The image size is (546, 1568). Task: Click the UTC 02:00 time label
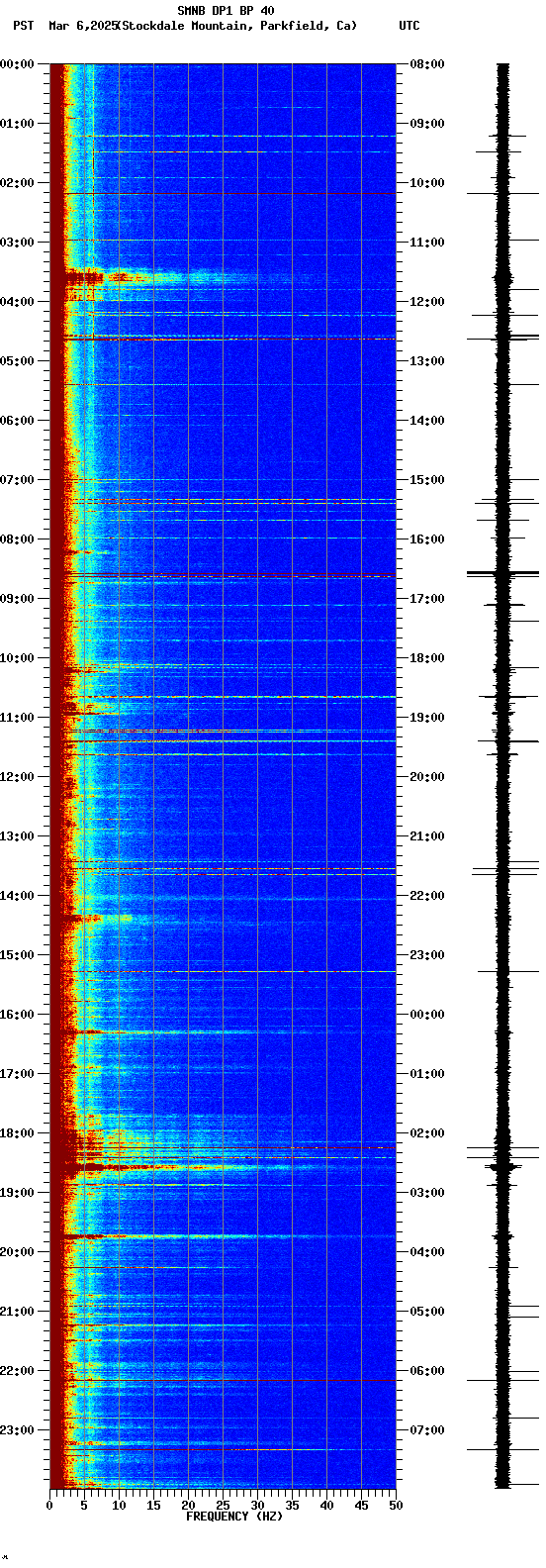click(x=427, y=1133)
